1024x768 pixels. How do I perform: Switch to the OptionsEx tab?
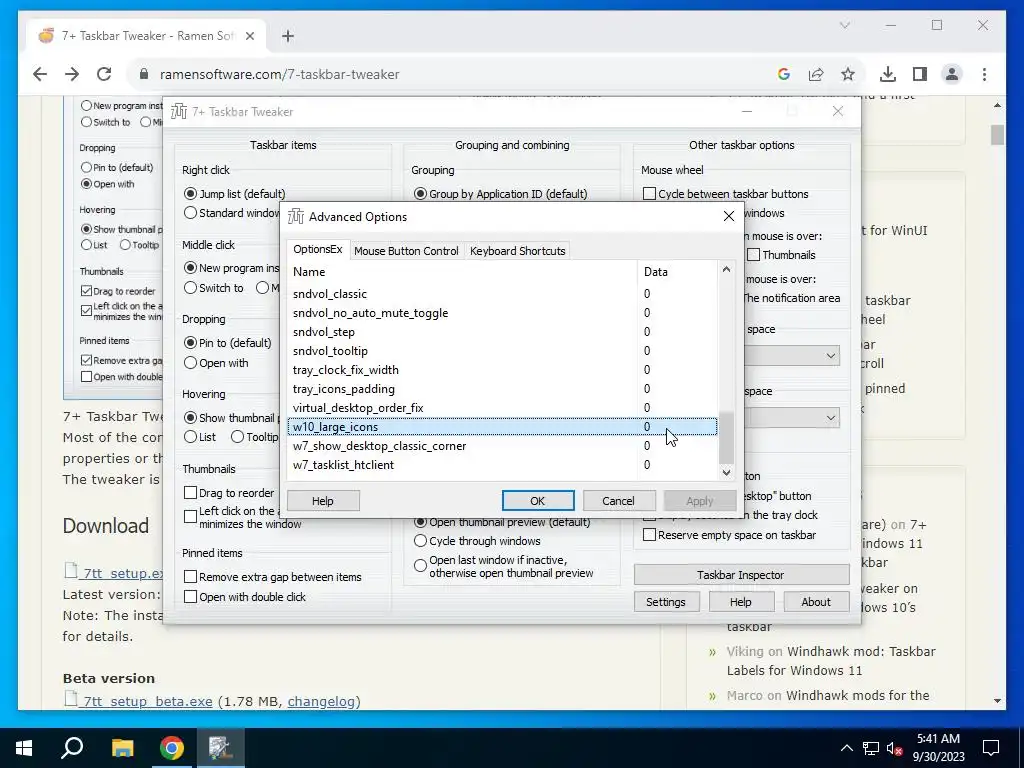[x=317, y=249]
